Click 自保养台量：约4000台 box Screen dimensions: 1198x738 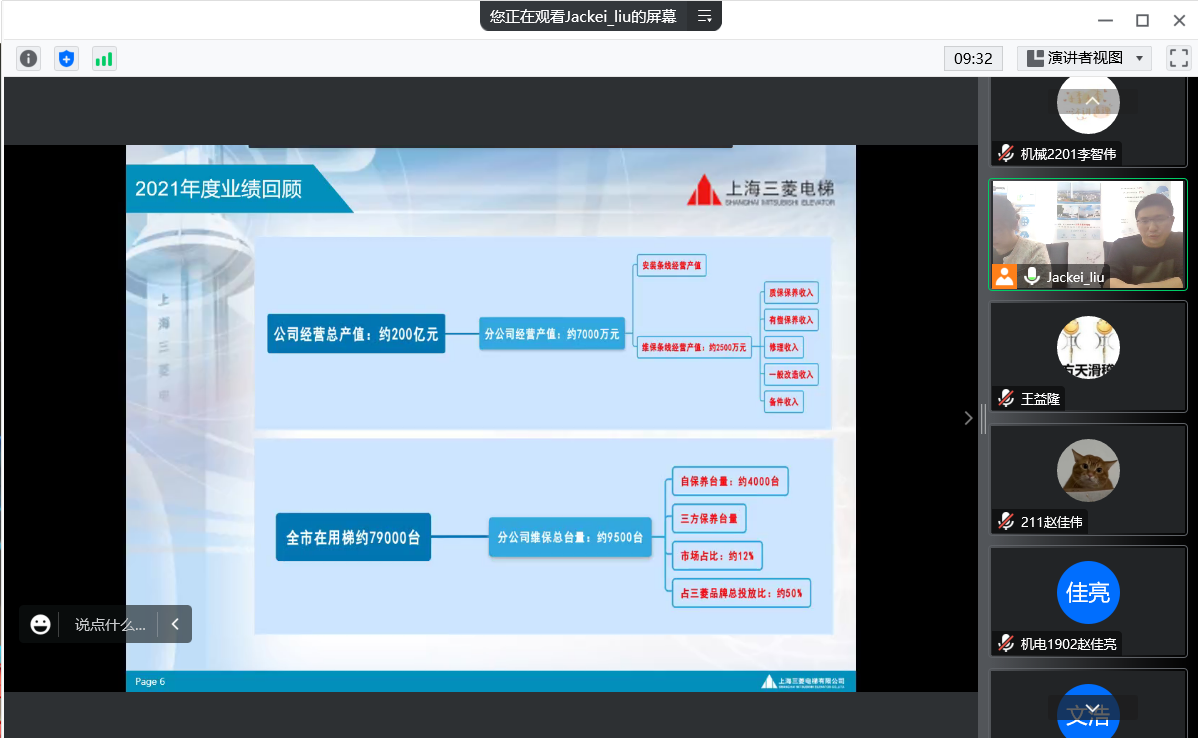click(x=730, y=481)
